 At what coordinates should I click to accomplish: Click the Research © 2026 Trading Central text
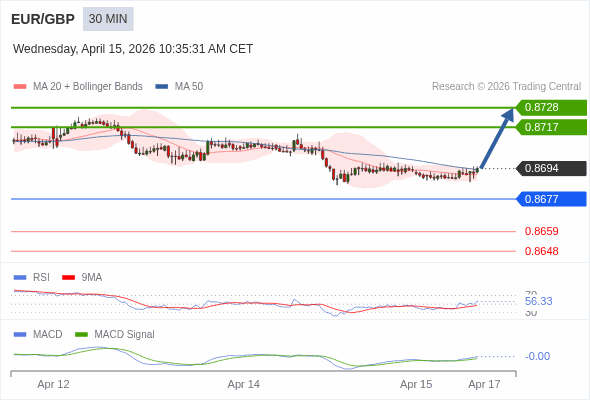(506, 87)
